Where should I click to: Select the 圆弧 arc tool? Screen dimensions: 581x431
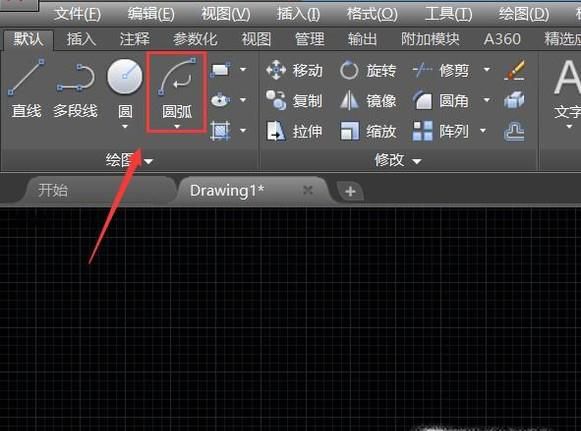tap(177, 88)
